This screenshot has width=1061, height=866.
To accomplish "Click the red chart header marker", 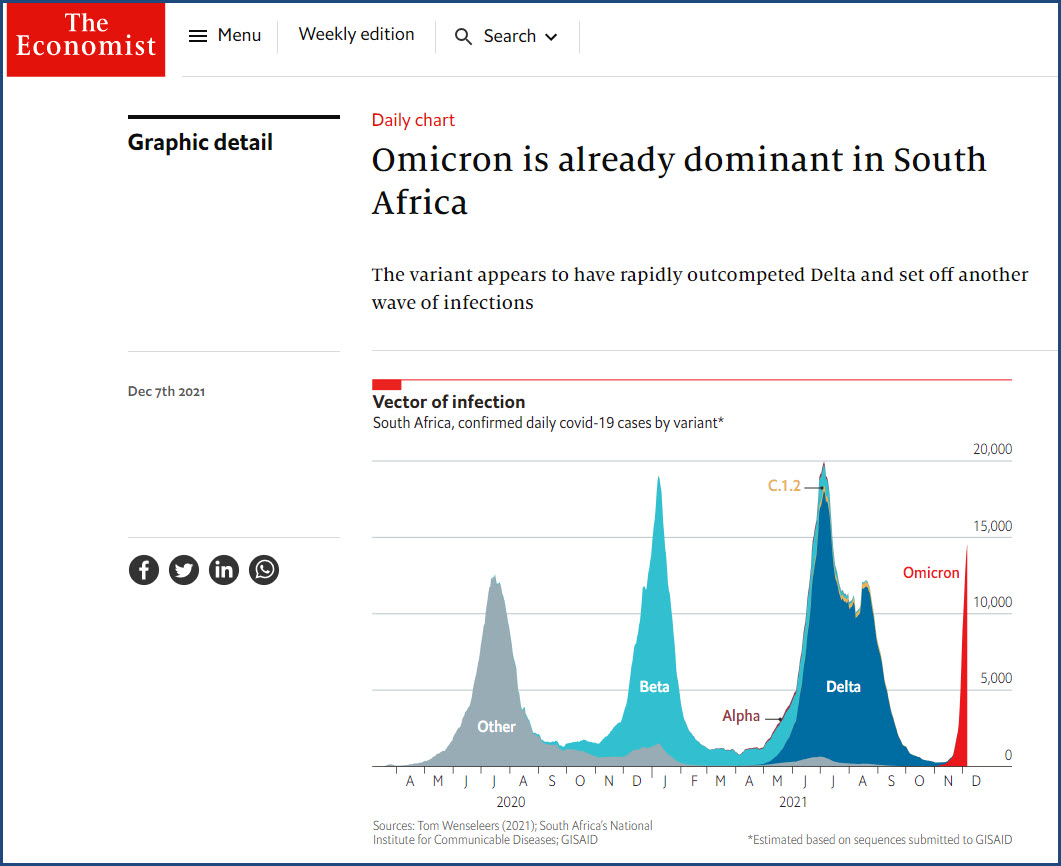I will (x=387, y=385).
